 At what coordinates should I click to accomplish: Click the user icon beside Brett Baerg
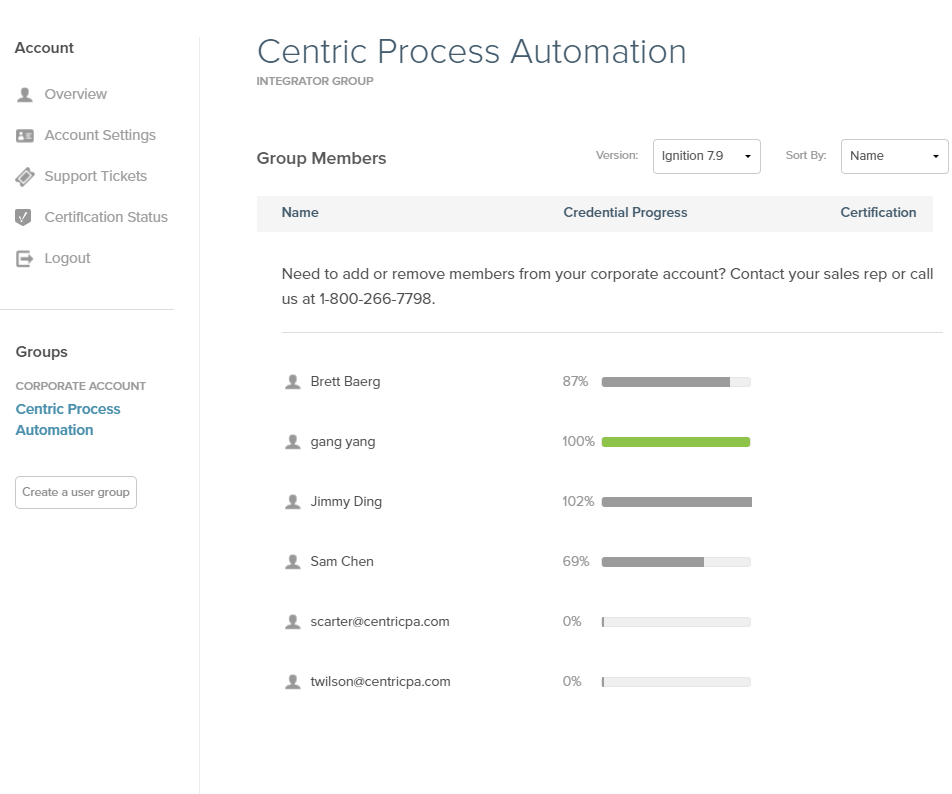293,382
